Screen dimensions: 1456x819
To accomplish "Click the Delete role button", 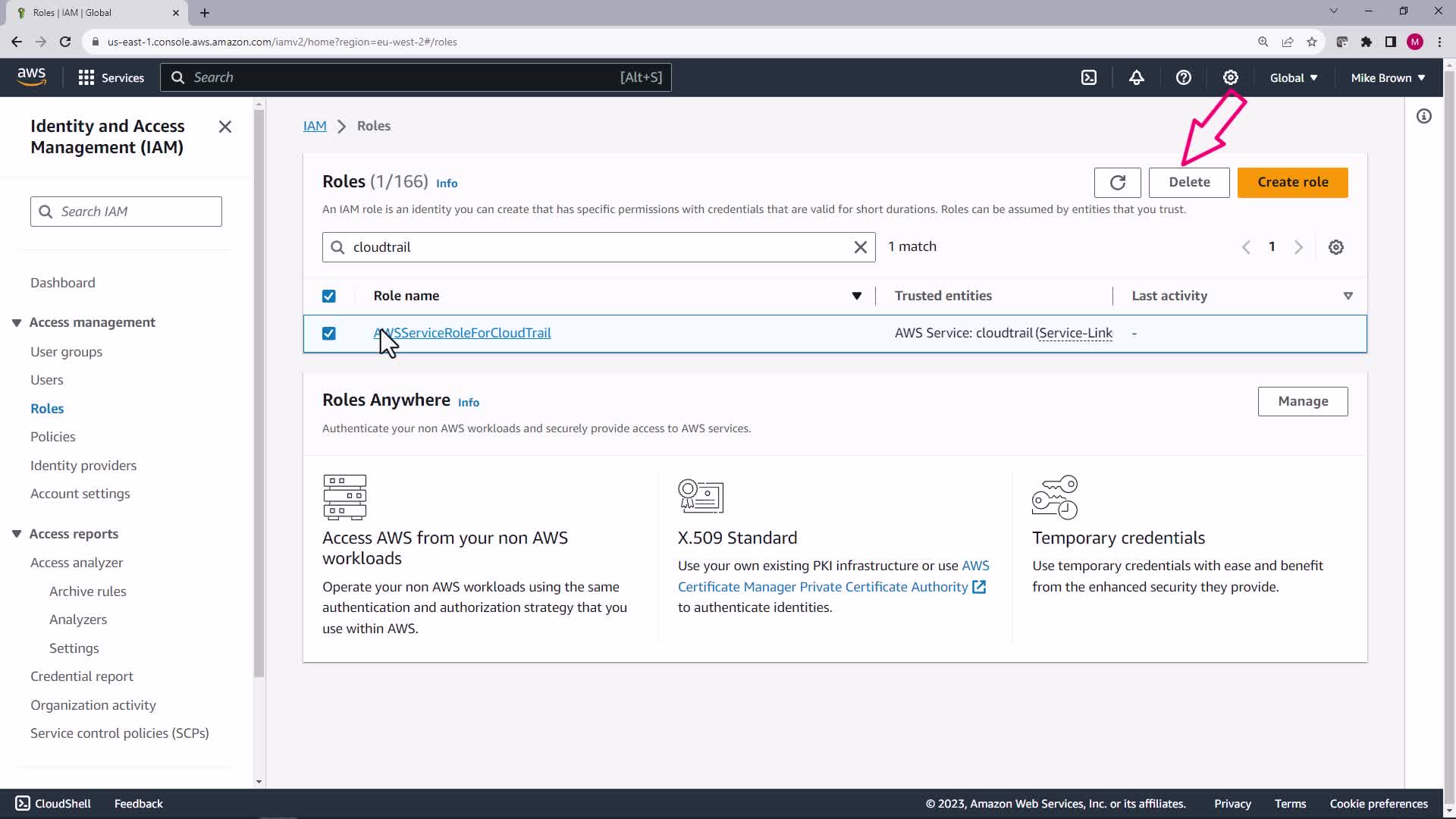I will (x=1188, y=183).
